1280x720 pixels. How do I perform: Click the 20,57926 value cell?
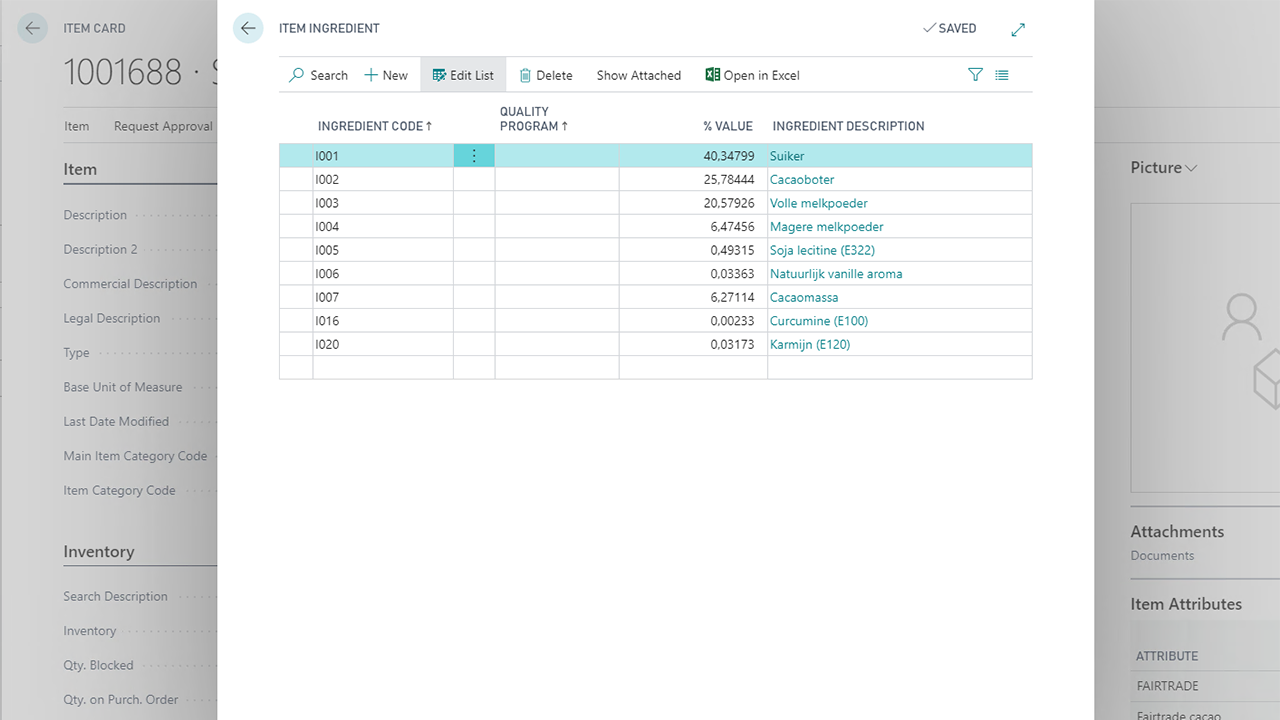click(693, 203)
